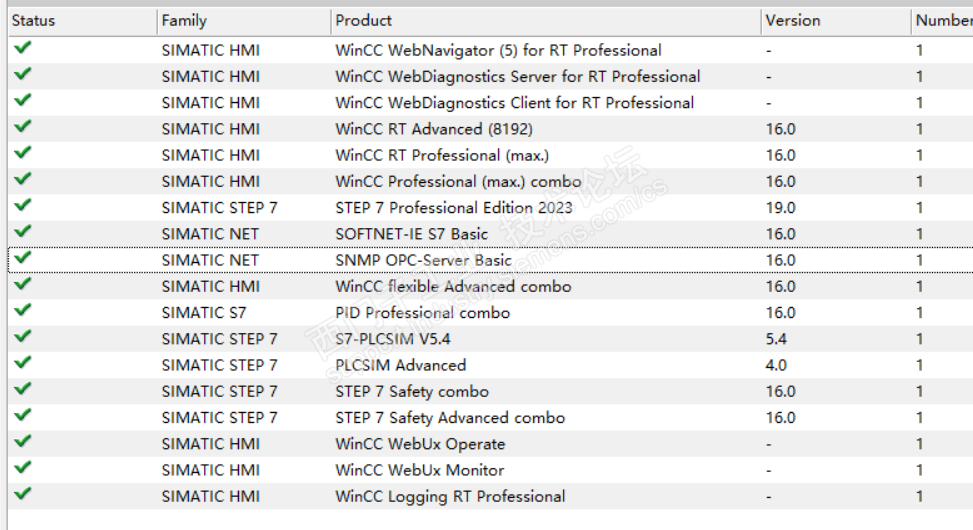Click status checkmark for WinCC WebUx Monitor
The image size is (973, 530).
[23, 468]
